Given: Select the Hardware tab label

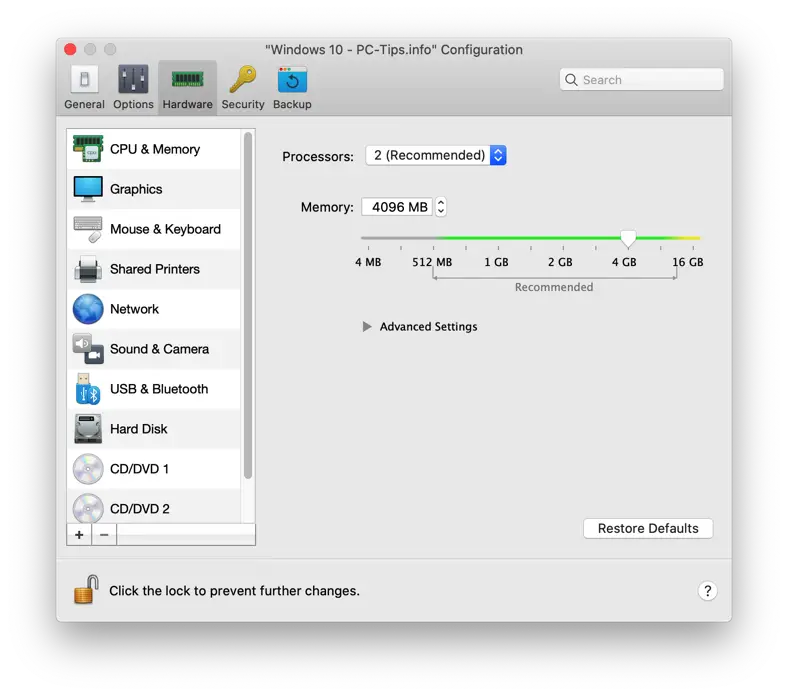Looking at the screenshot, I should point(187,104).
